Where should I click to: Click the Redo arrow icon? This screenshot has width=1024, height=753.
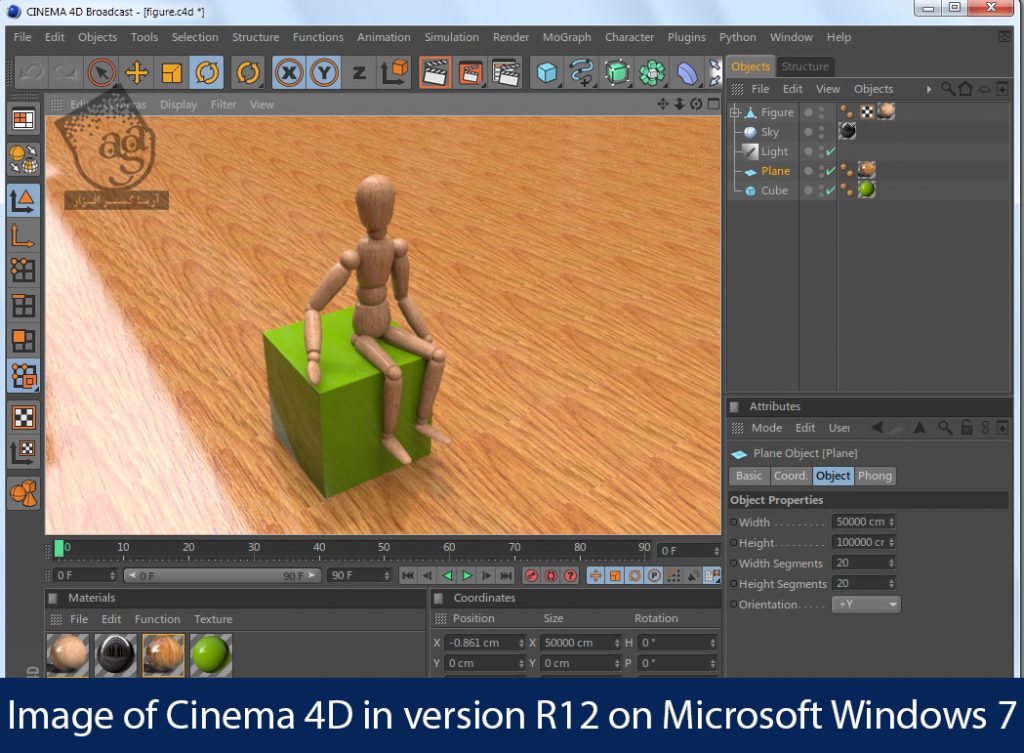pos(65,72)
